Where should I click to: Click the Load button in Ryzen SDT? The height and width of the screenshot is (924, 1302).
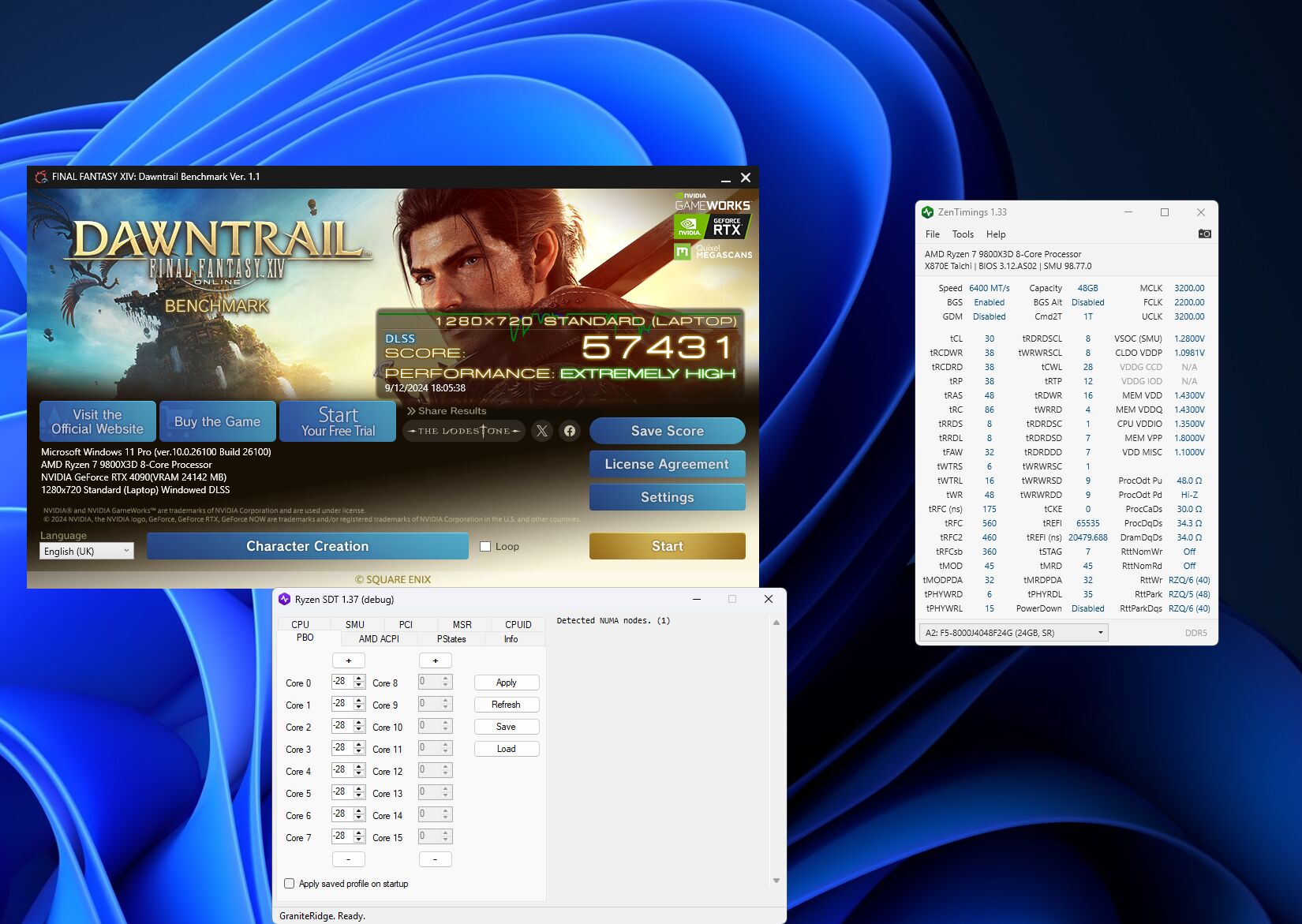click(507, 749)
